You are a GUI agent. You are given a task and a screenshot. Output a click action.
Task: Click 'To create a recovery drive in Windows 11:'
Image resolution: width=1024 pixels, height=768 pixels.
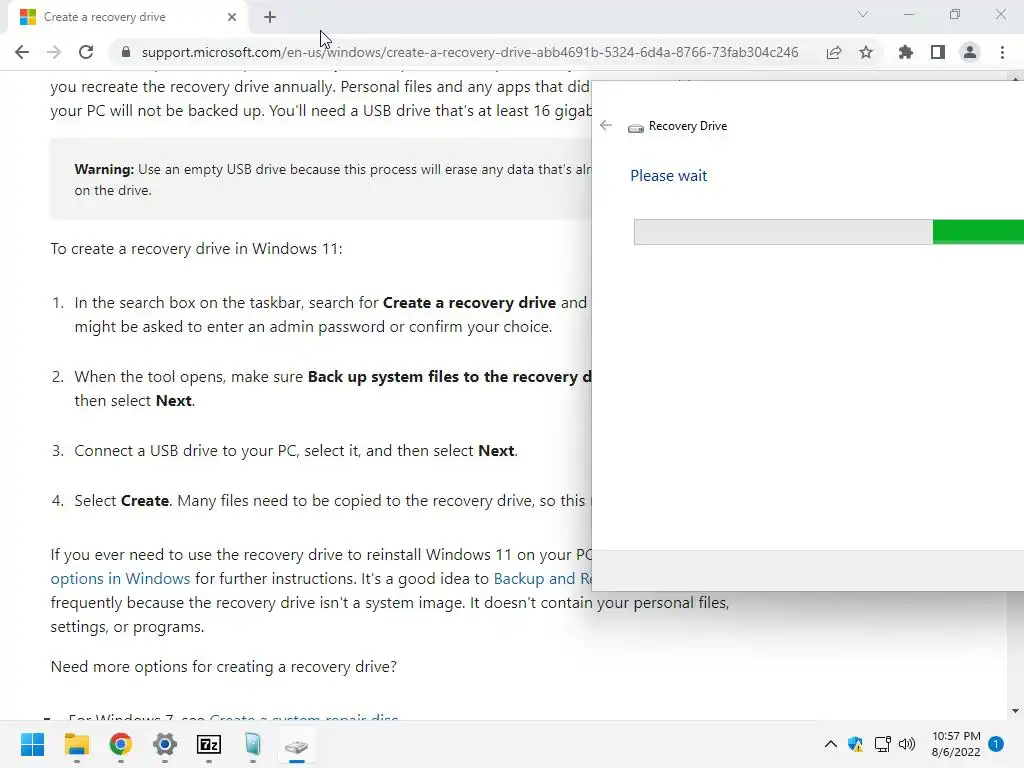[196, 249]
